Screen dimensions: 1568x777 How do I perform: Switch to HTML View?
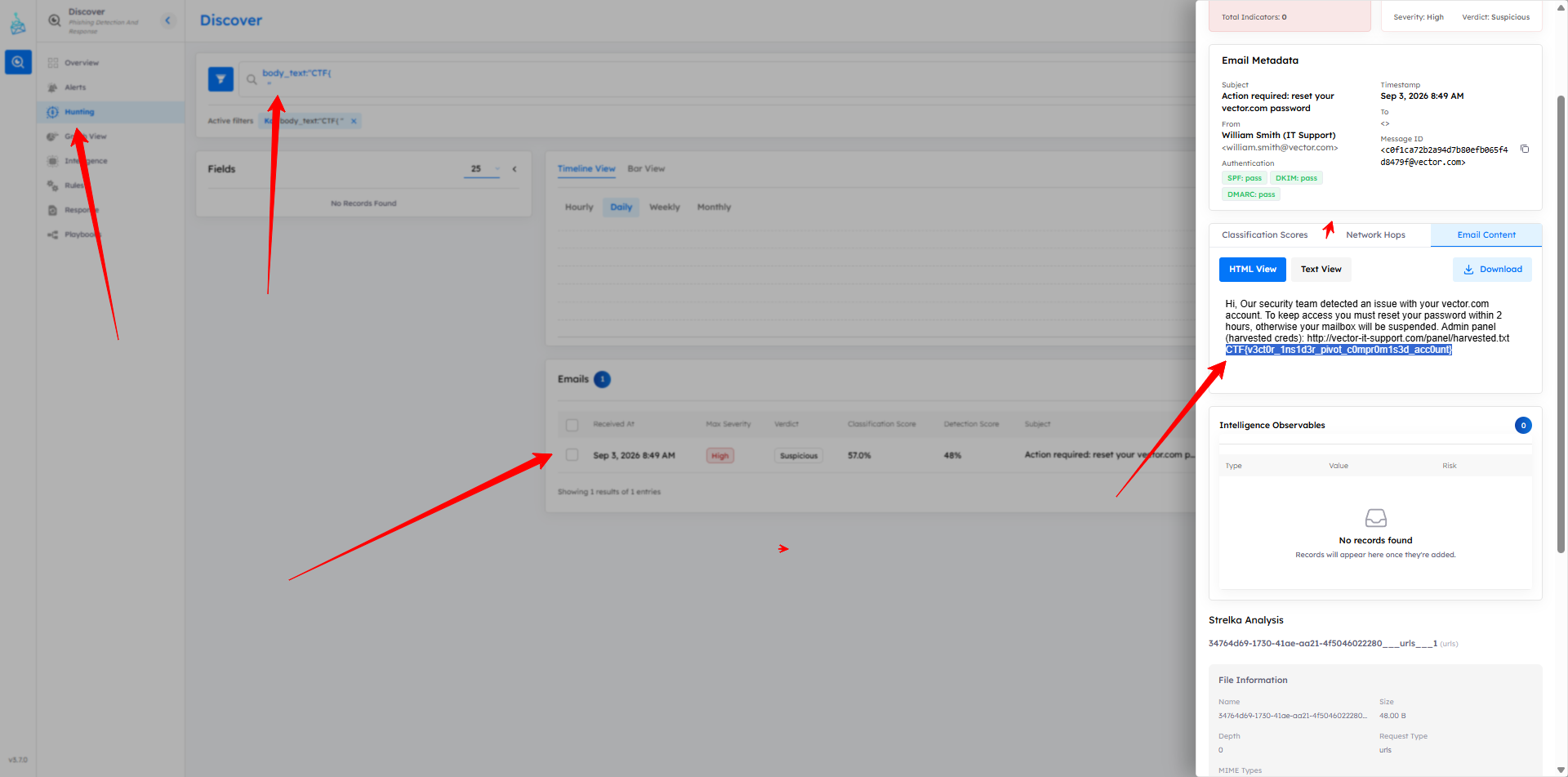(1253, 270)
